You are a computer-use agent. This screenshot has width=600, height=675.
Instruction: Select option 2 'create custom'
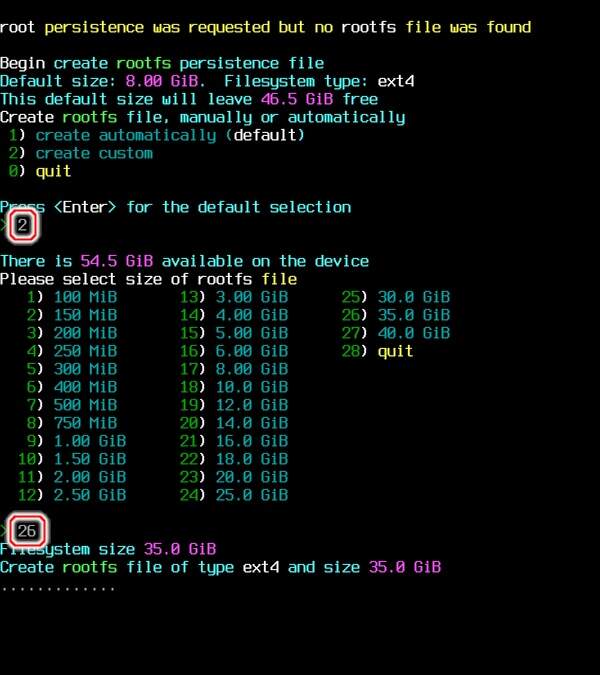[94, 153]
